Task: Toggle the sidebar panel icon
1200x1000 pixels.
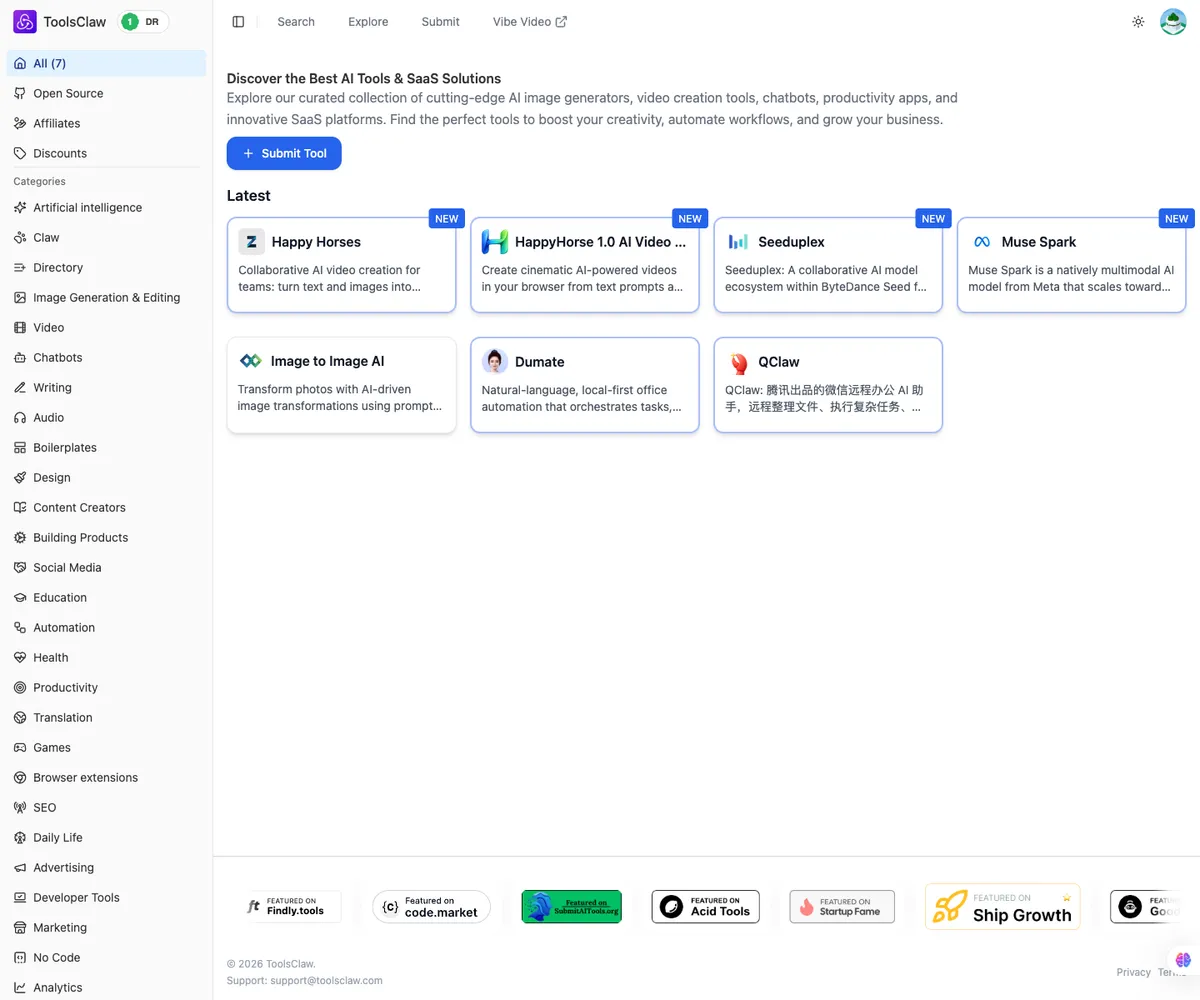Action: [x=238, y=22]
